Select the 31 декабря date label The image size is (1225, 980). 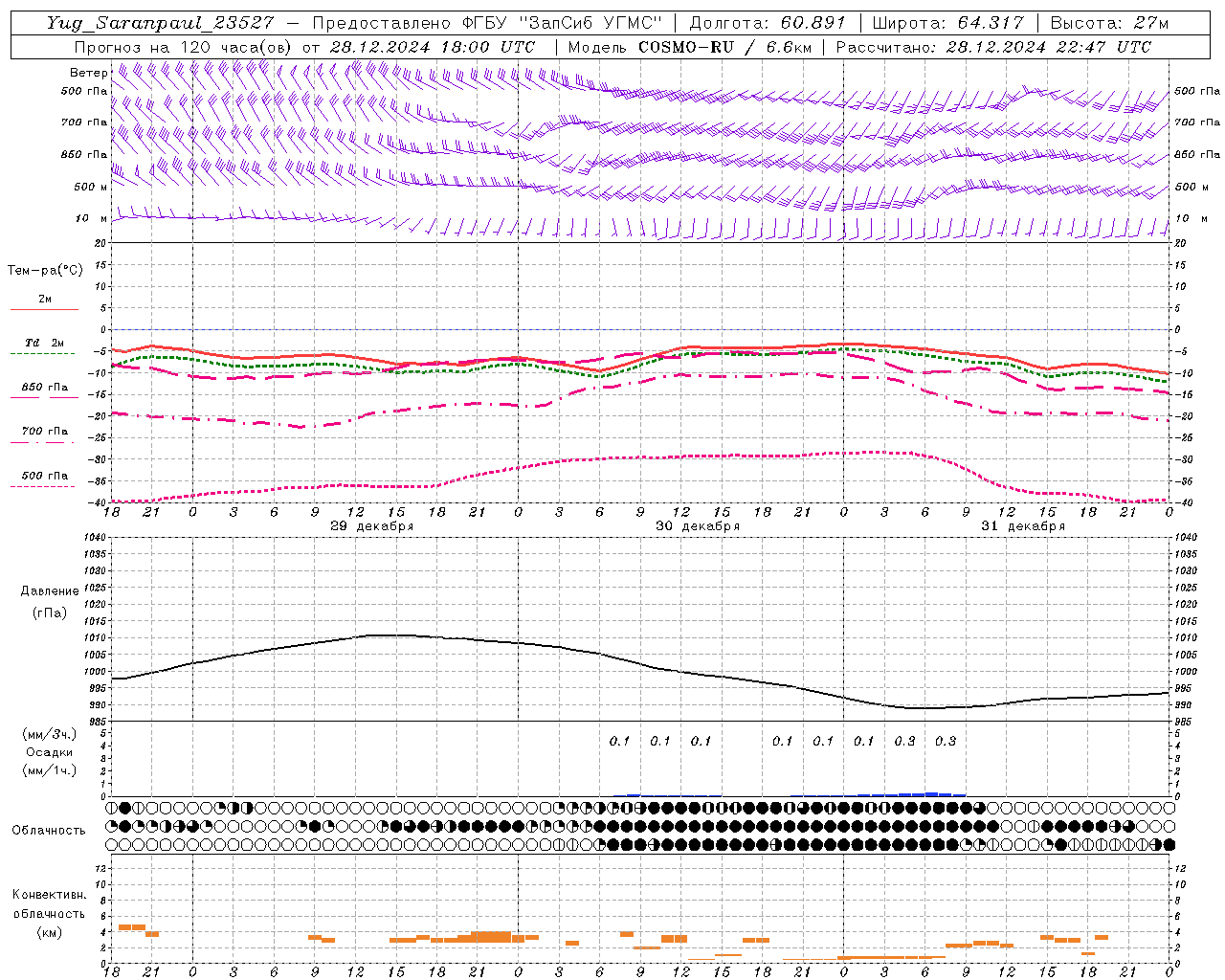pos(1022,526)
